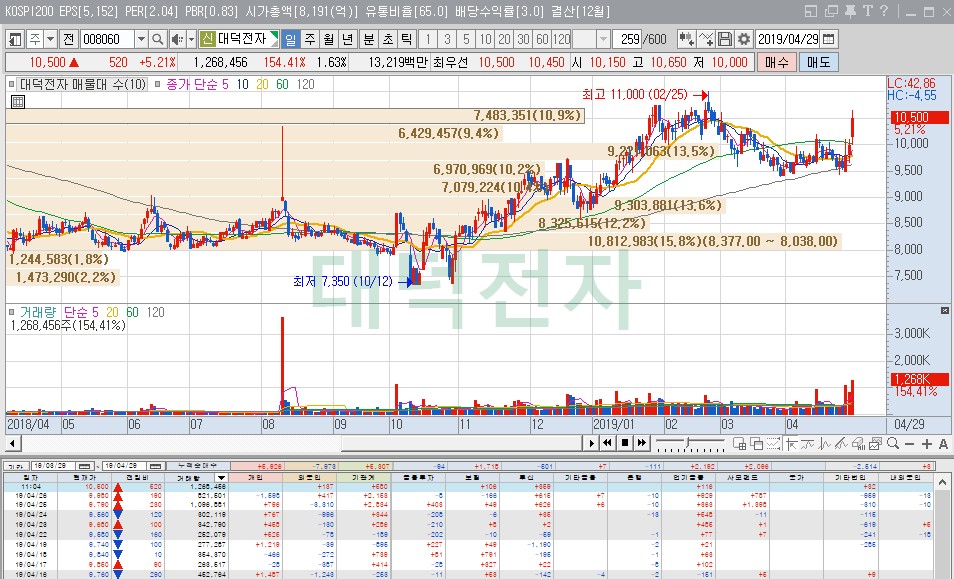Click the pin window icon in title bar
954x579 pixels.
coord(851,11)
